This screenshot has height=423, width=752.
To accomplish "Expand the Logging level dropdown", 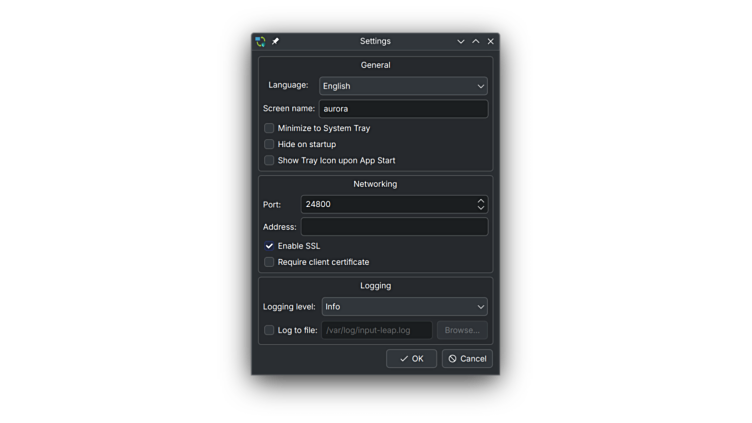I will [x=404, y=307].
